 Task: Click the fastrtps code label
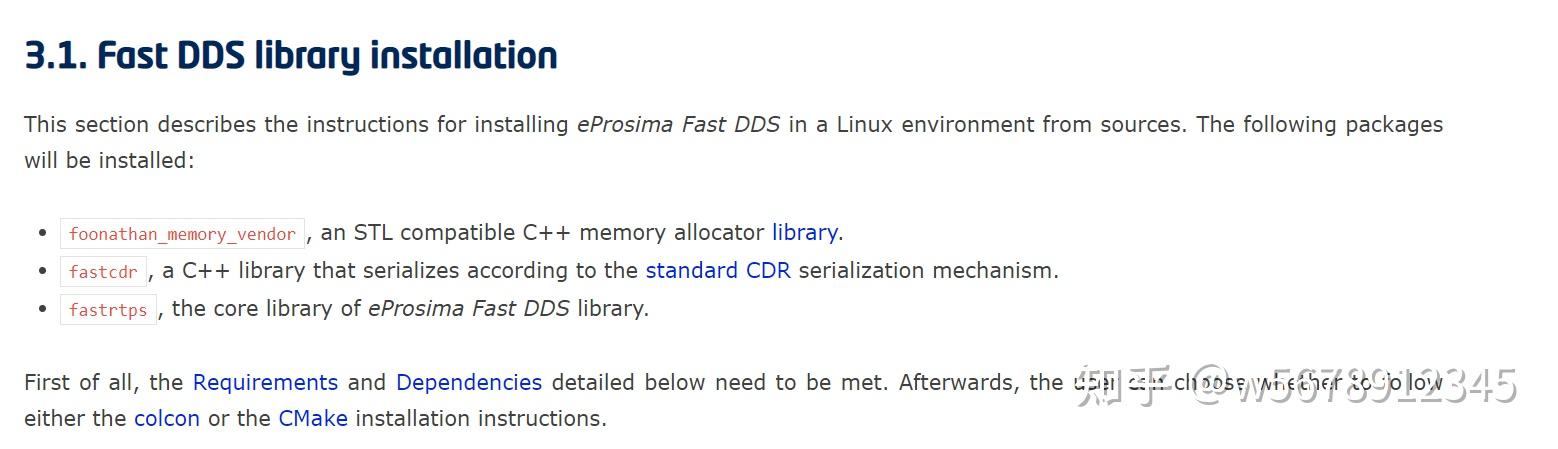pos(108,309)
